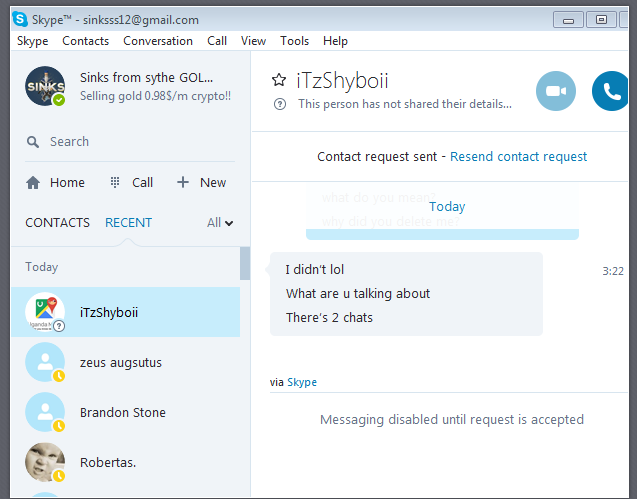Image resolution: width=637 pixels, height=499 pixels.
Task: Open the Tools menu
Action: click(x=295, y=41)
